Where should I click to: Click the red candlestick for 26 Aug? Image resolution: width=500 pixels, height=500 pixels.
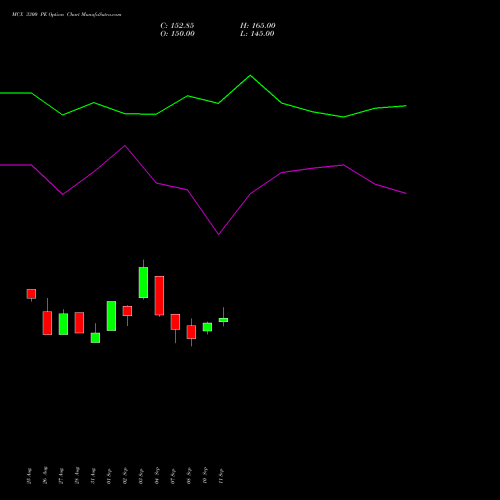(x=47, y=323)
